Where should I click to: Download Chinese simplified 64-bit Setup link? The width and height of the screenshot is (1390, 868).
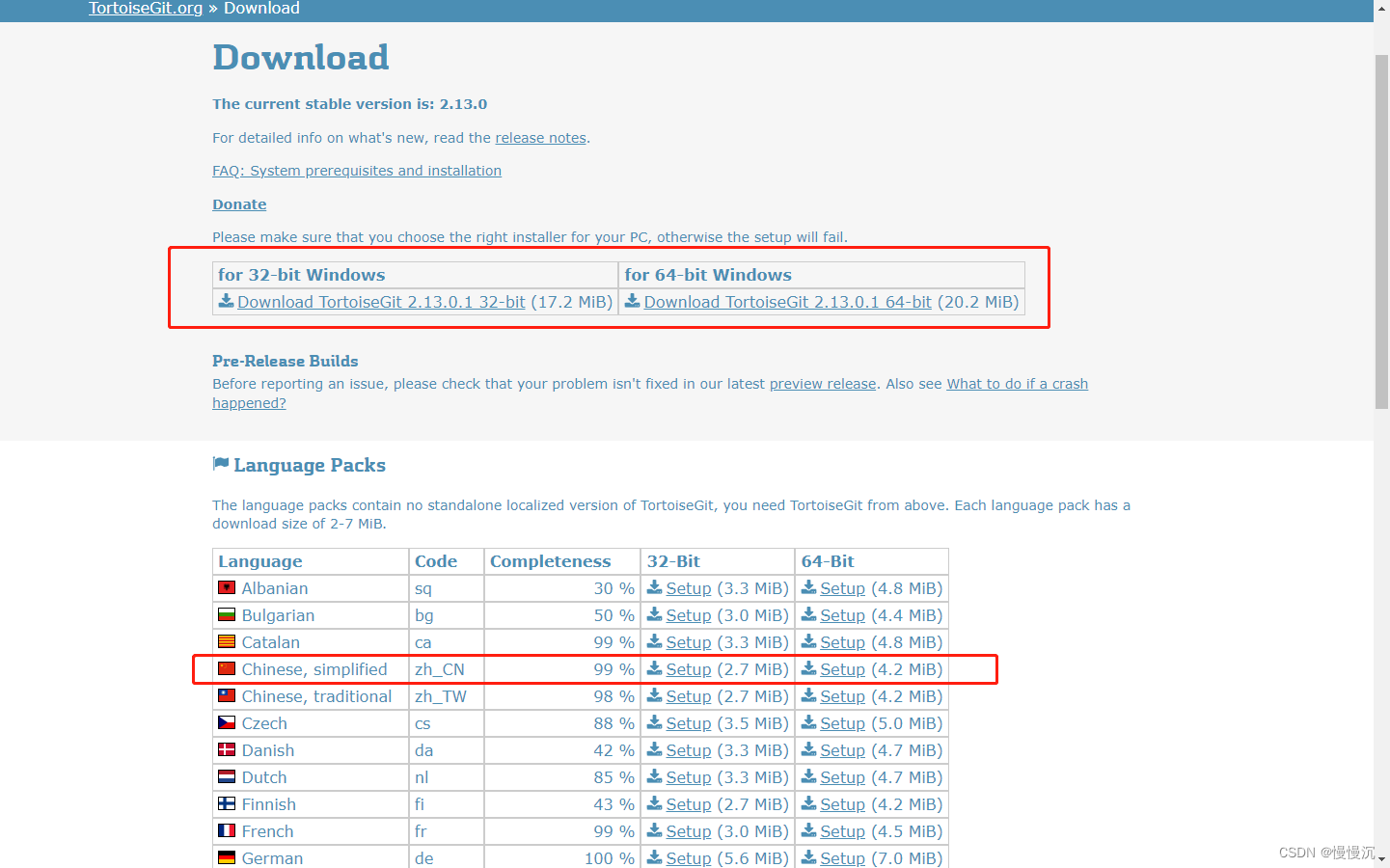[842, 669]
